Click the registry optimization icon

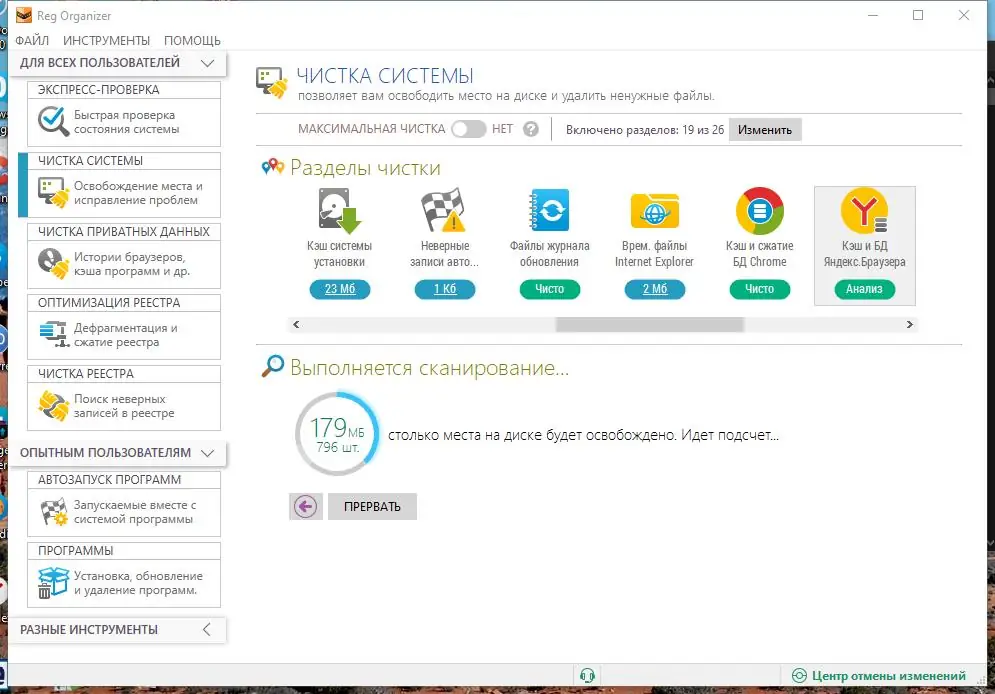pos(53,334)
